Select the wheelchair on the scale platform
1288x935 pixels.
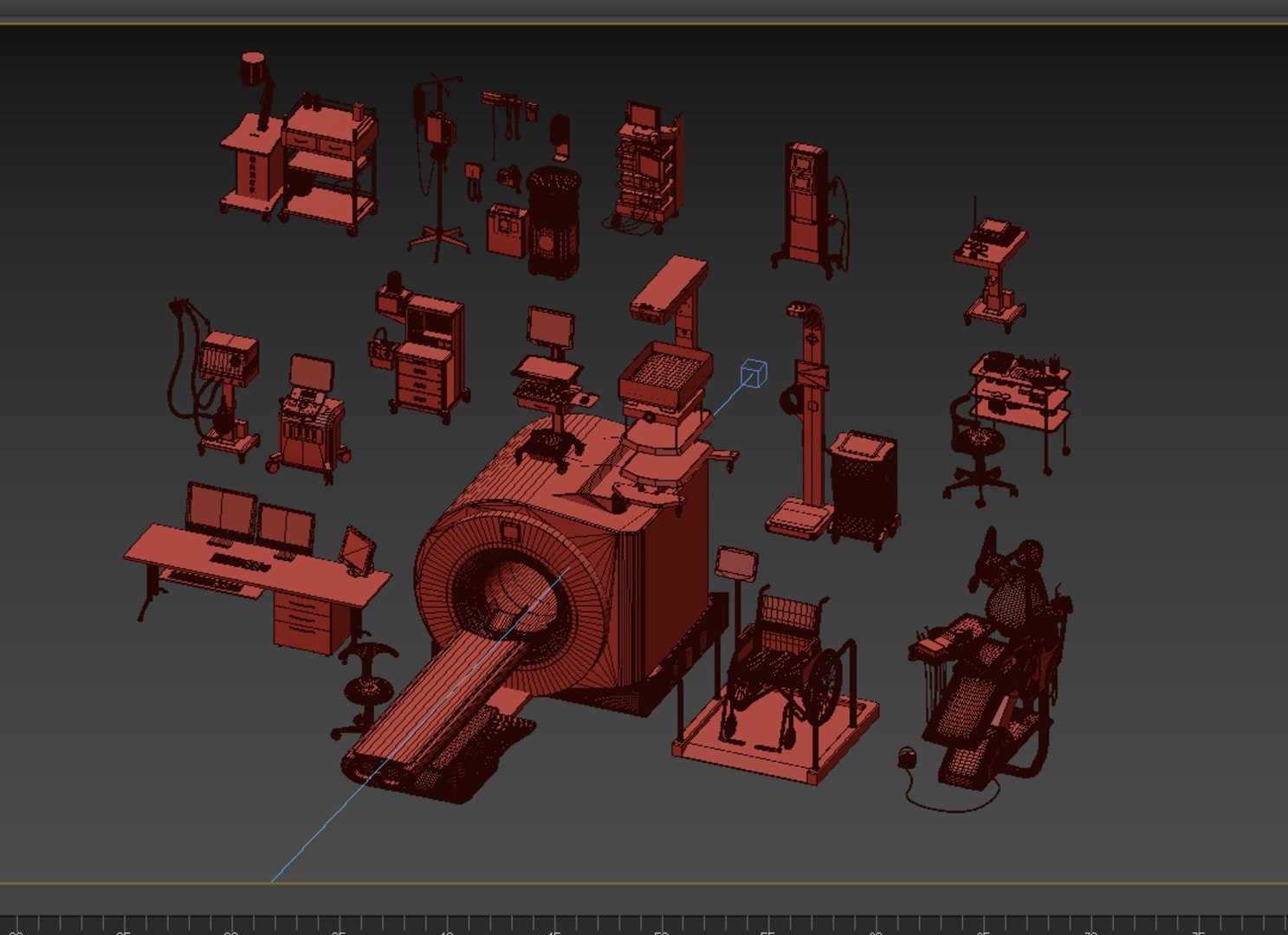pos(784,667)
